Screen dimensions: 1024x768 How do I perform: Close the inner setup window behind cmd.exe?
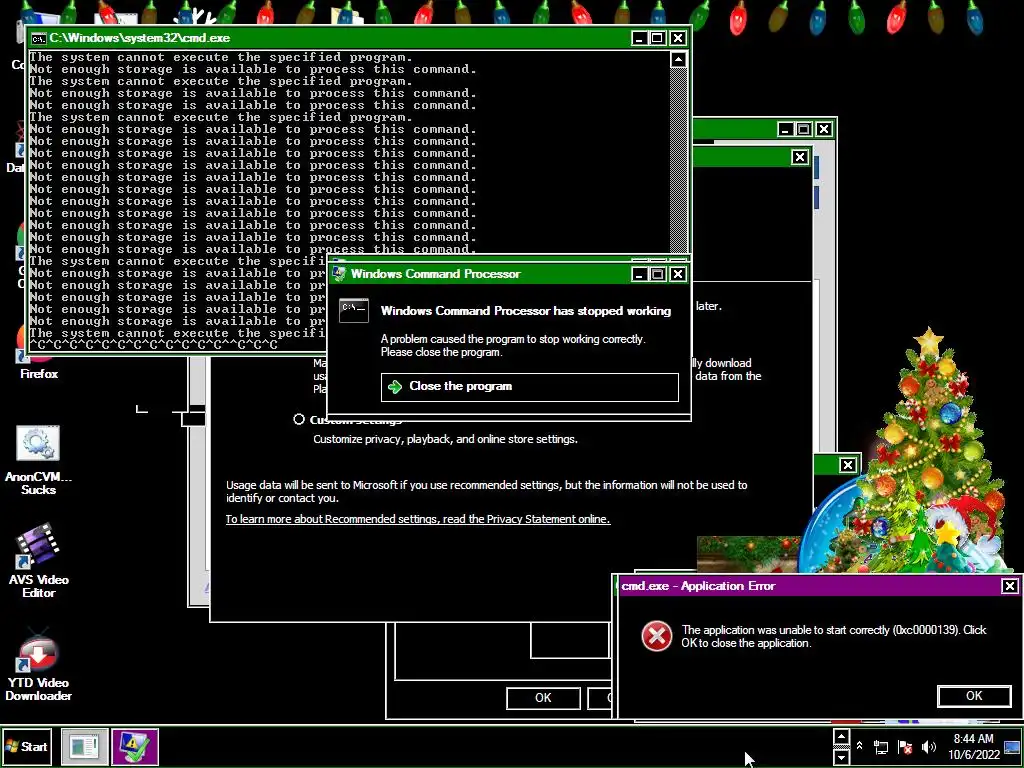[800, 157]
